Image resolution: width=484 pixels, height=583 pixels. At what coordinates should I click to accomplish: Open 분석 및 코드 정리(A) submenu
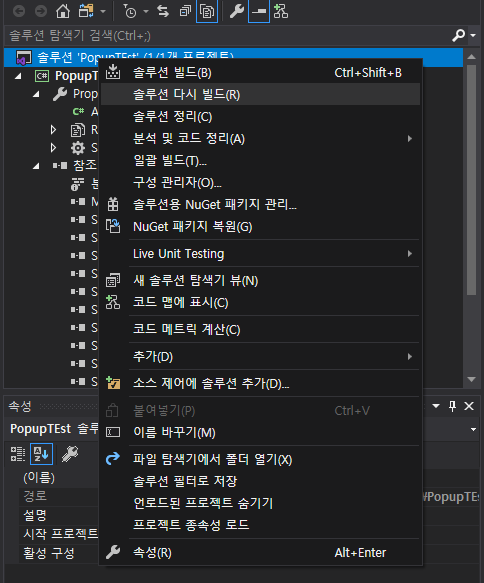click(x=260, y=138)
